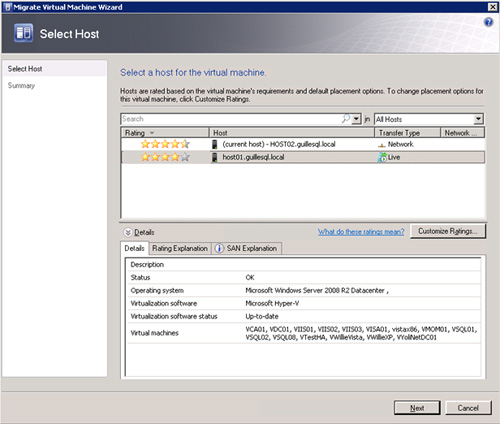Click the Up-to-date status value
This screenshot has width=500, height=424.
262,316
